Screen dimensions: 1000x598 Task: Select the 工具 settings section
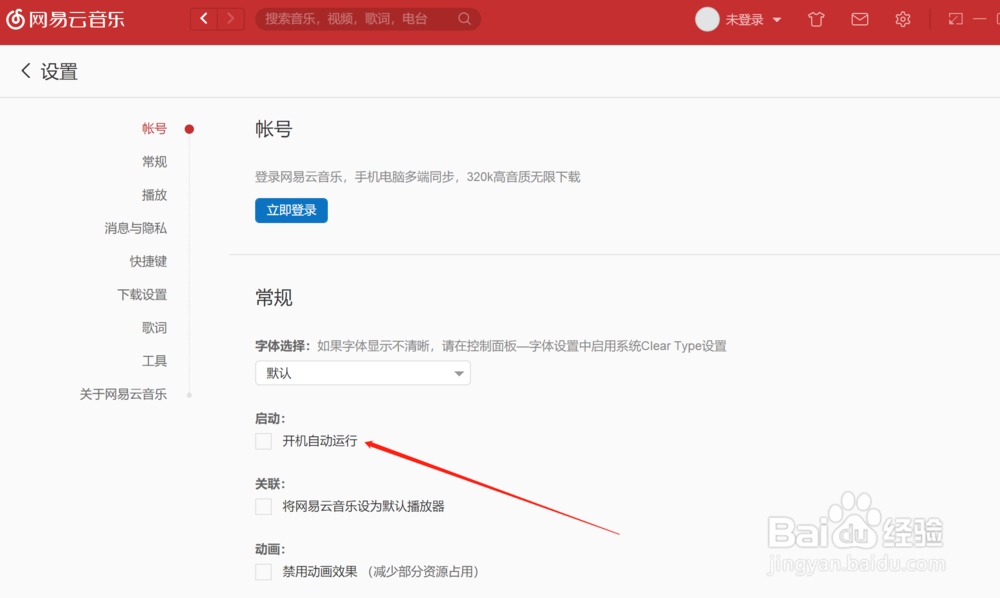pos(154,361)
